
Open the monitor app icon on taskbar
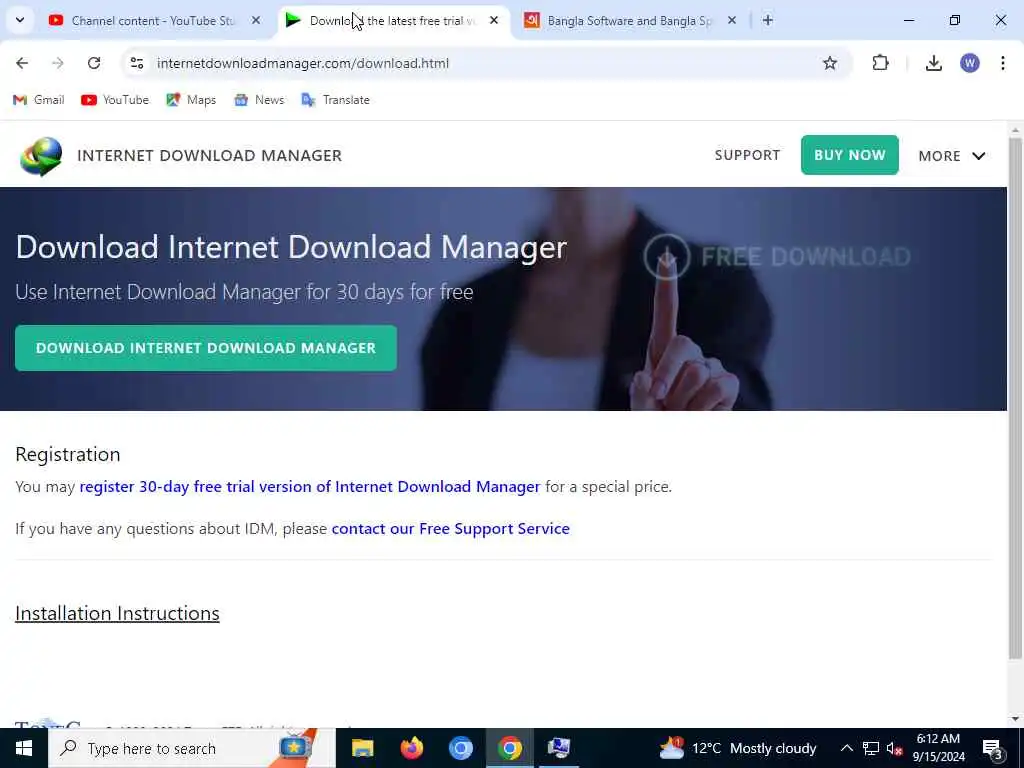coord(558,748)
